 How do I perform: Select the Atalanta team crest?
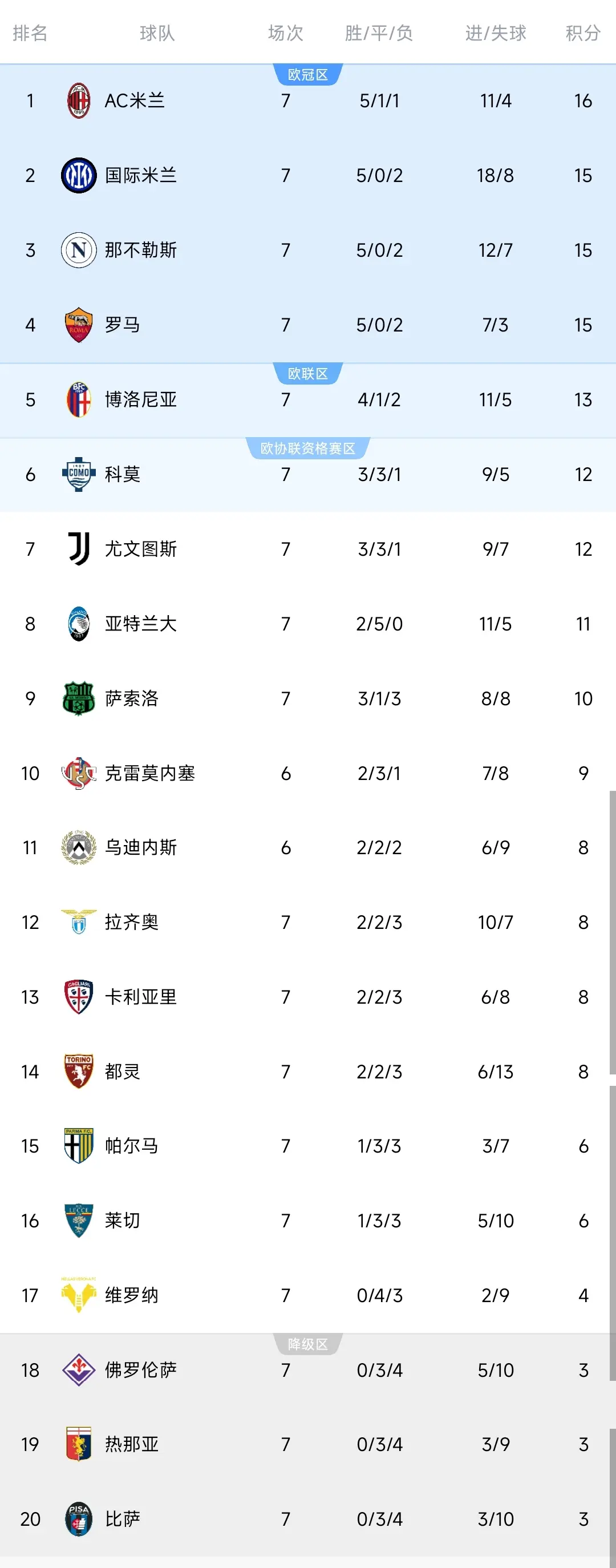pyautogui.click(x=79, y=624)
